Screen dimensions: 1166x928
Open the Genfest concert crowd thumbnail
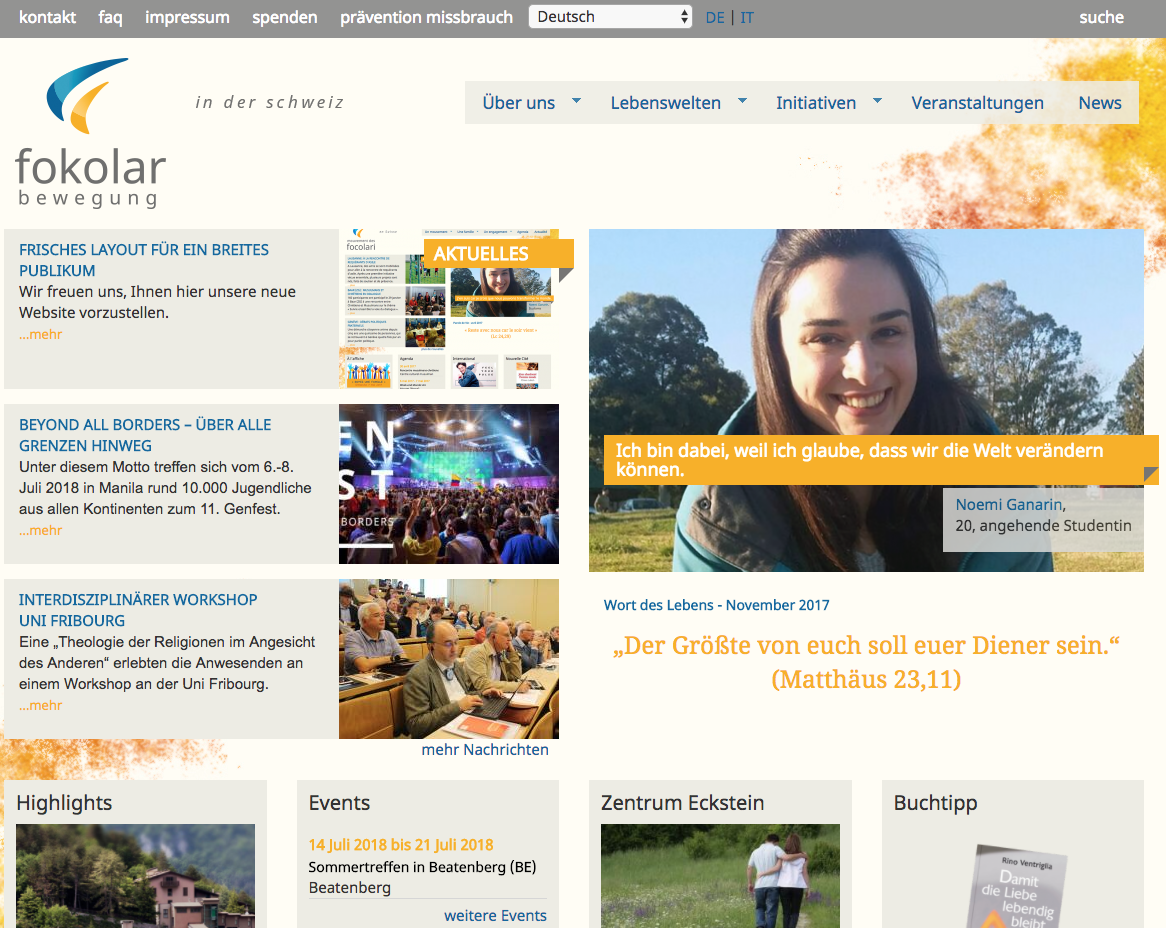pyautogui.click(x=449, y=484)
